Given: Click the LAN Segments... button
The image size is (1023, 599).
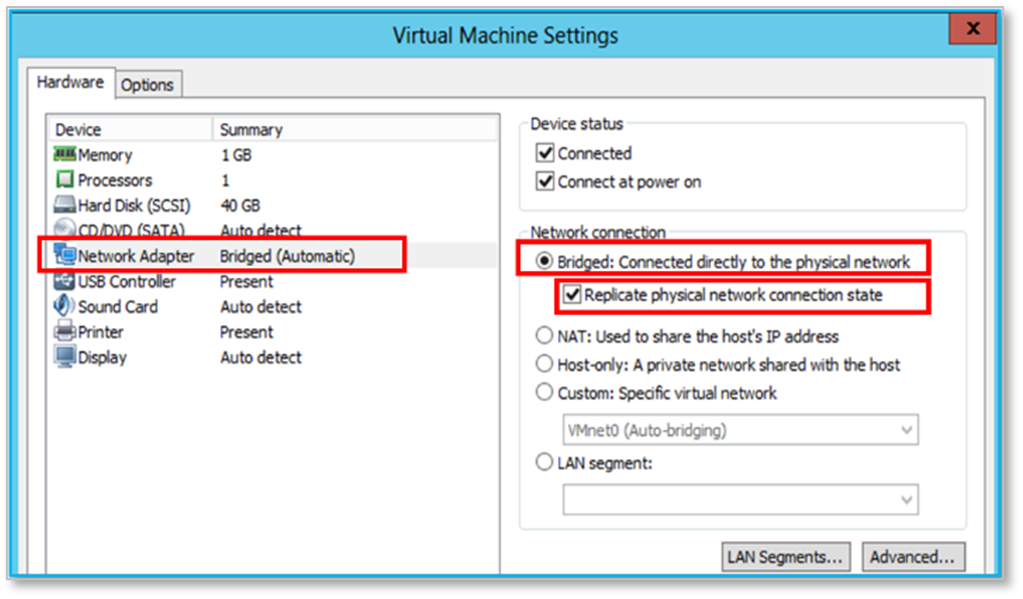Looking at the screenshot, I should pyautogui.click(x=787, y=557).
